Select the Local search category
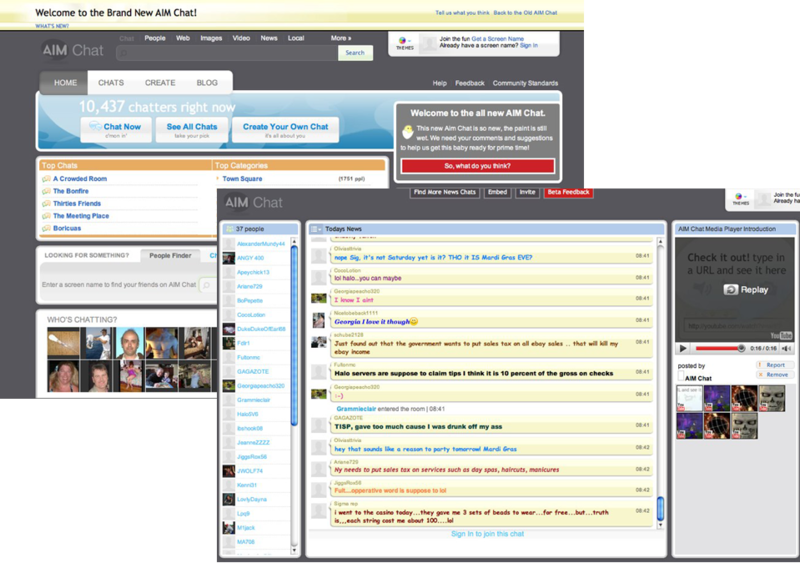 coord(296,38)
